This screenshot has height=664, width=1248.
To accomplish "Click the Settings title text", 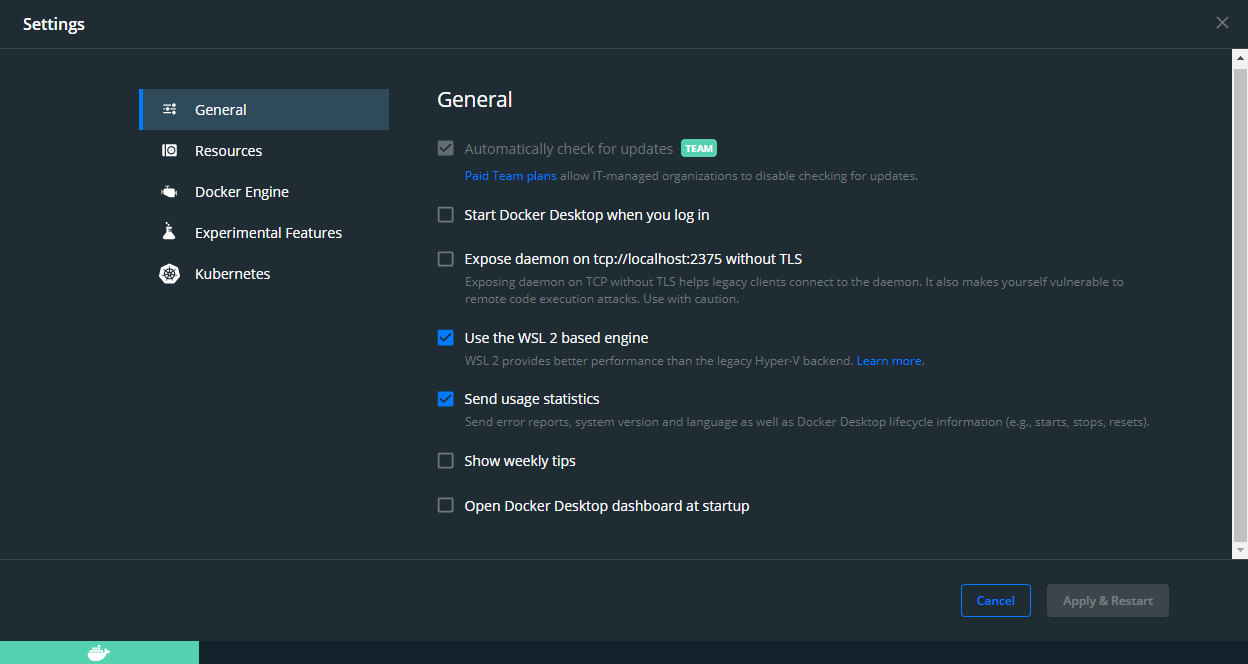I will tap(54, 24).
